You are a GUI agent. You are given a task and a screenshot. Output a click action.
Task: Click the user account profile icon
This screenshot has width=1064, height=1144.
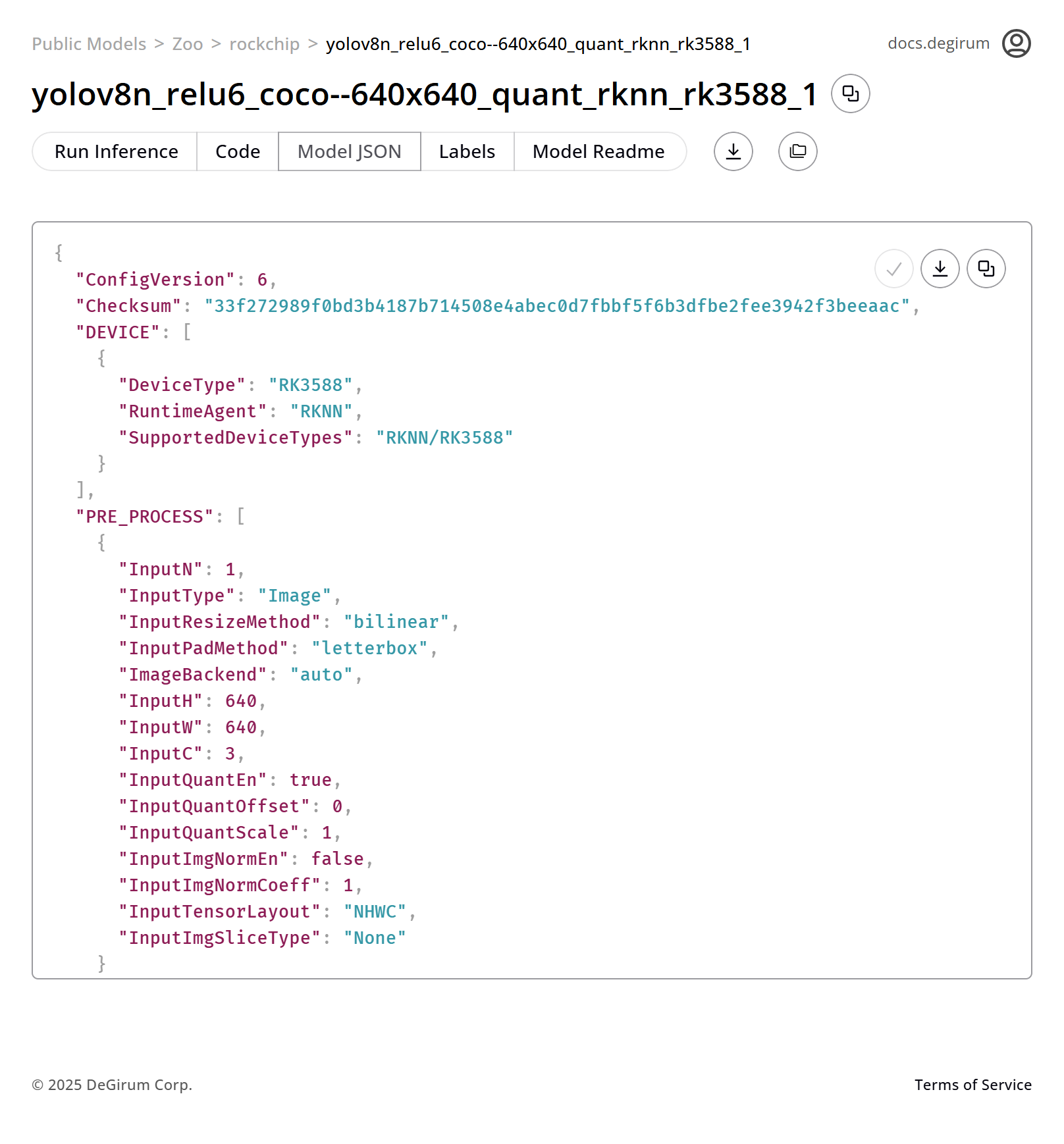point(1016,43)
